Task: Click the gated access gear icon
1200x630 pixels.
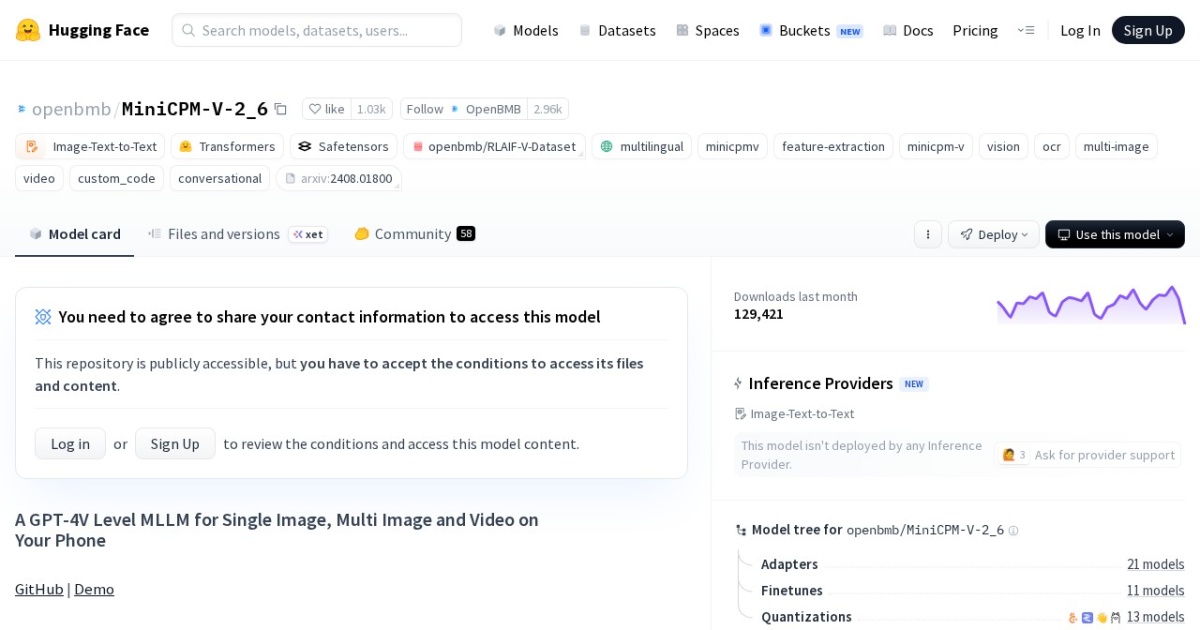Action: [43, 316]
